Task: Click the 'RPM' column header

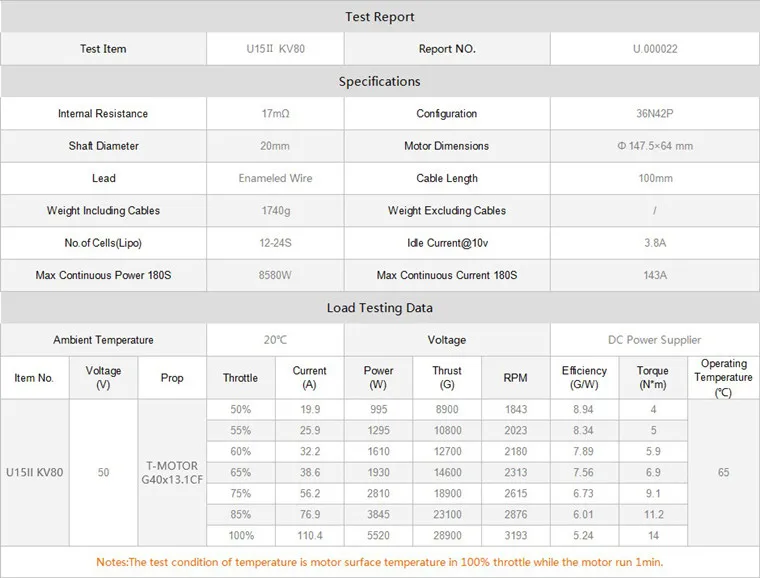Action: (x=515, y=378)
